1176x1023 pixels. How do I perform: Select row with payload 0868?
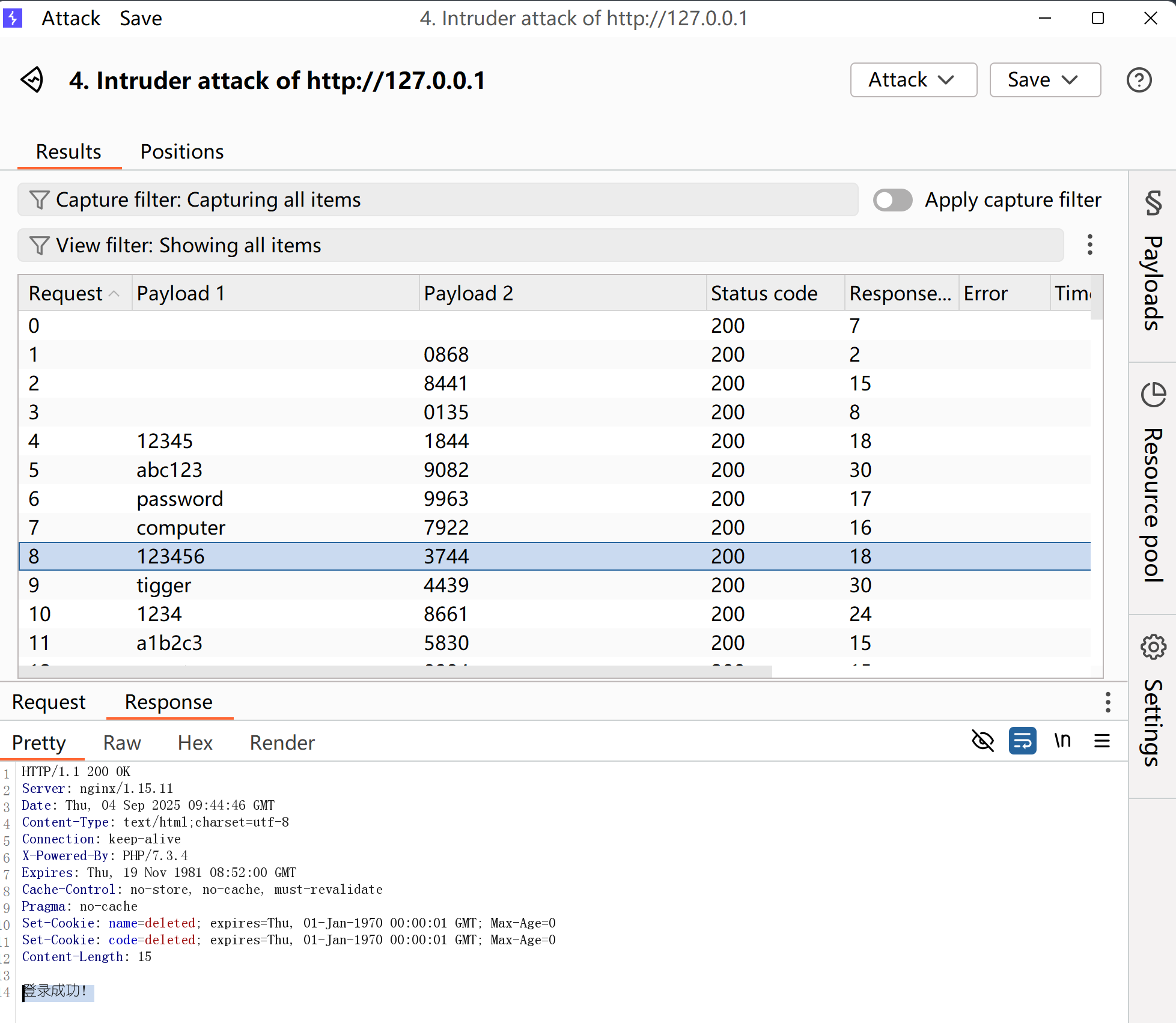click(555, 354)
